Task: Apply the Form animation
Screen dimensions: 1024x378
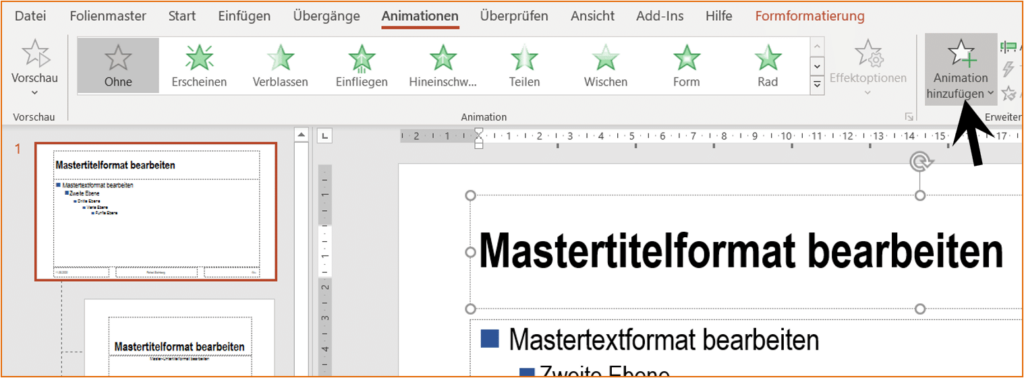Action: [x=686, y=65]
